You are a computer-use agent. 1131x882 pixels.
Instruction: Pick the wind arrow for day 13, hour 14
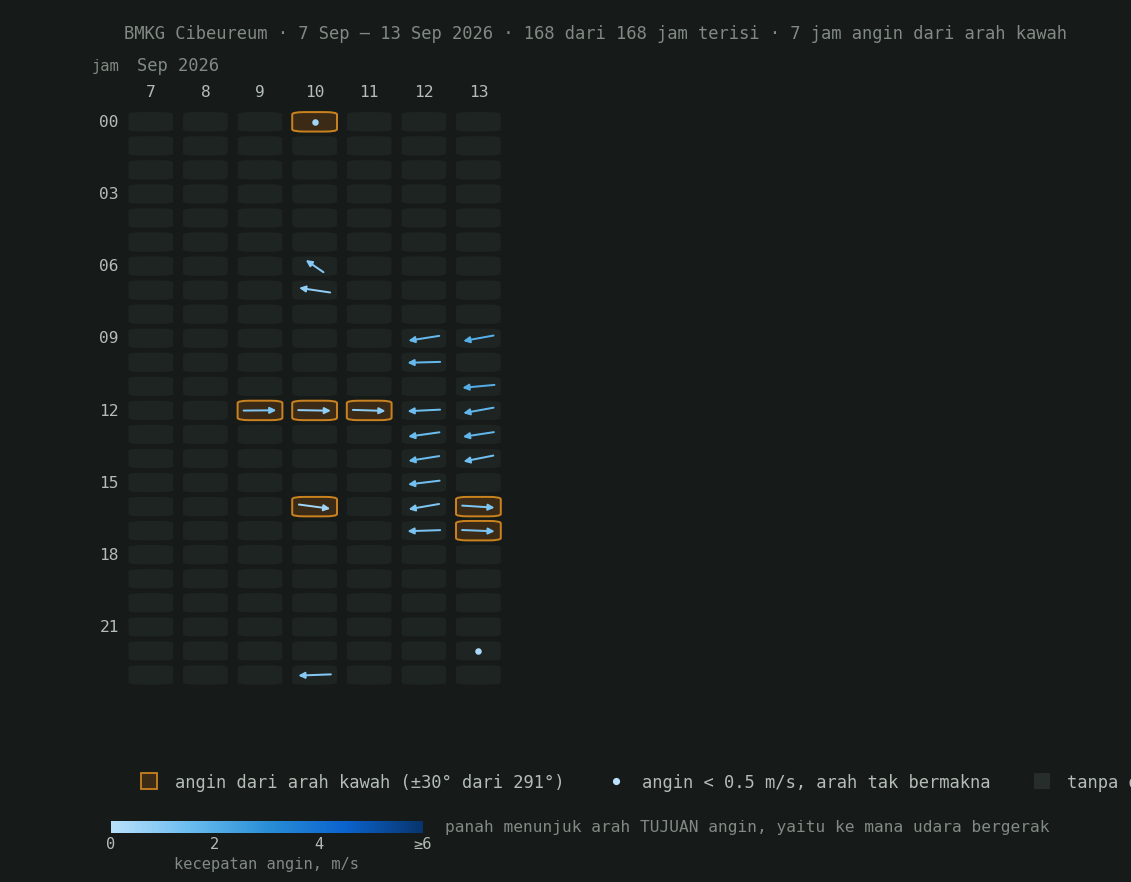[479, 459]
